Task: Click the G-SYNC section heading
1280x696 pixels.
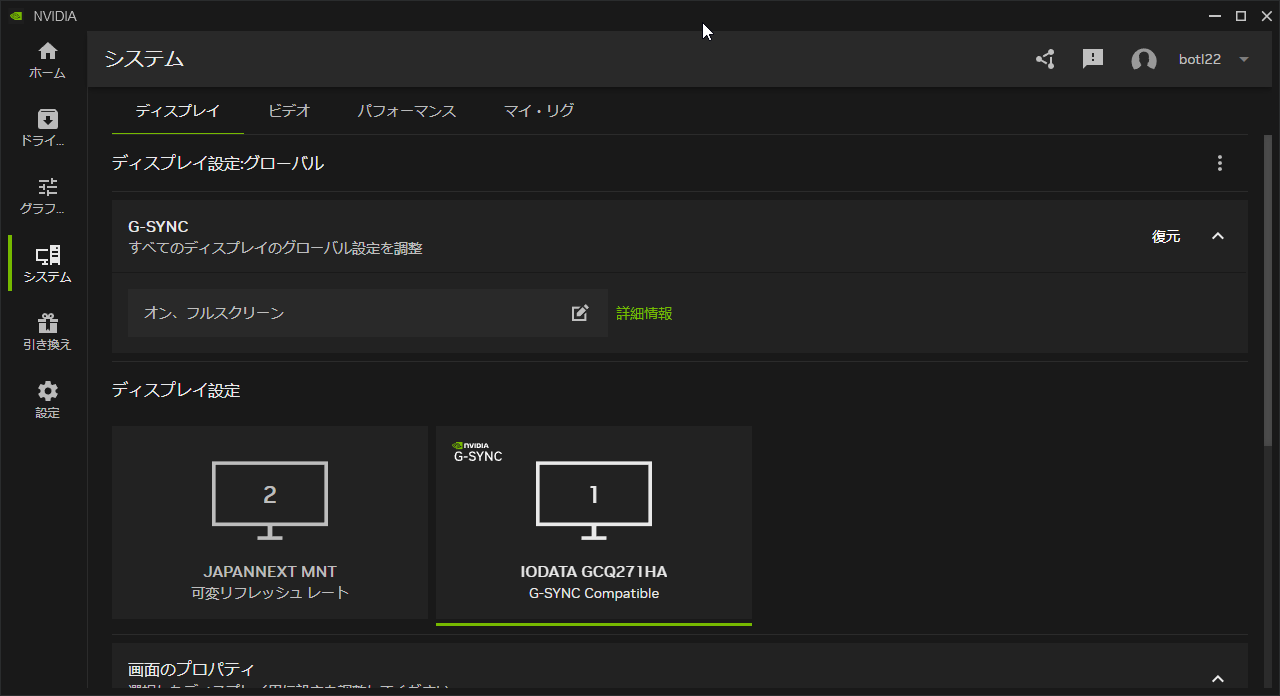Action: point(158,227)
